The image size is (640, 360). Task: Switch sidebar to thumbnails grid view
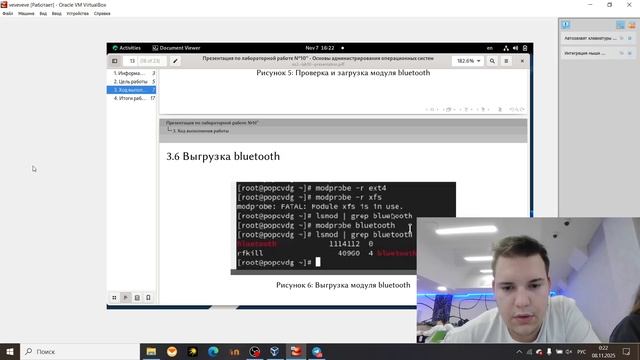(x=114, y=298)
